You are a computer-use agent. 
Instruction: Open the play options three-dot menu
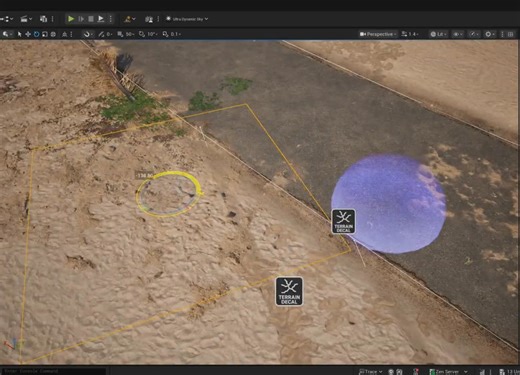[x=111, y=19]
